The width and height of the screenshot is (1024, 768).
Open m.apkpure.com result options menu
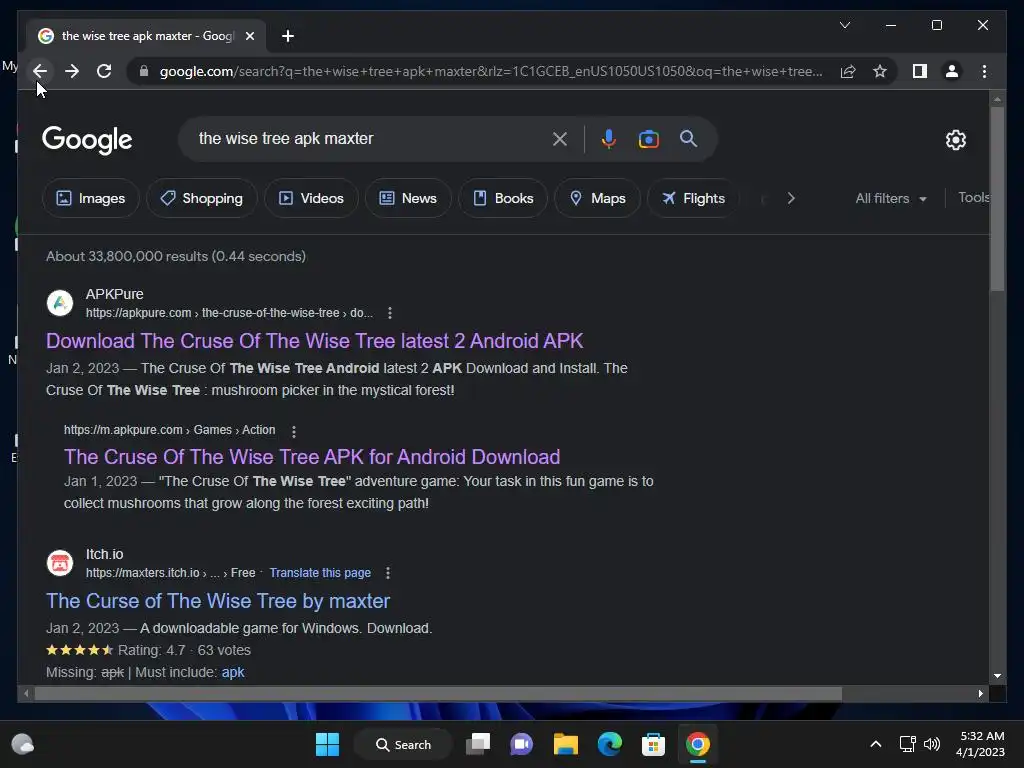(294, 431)
